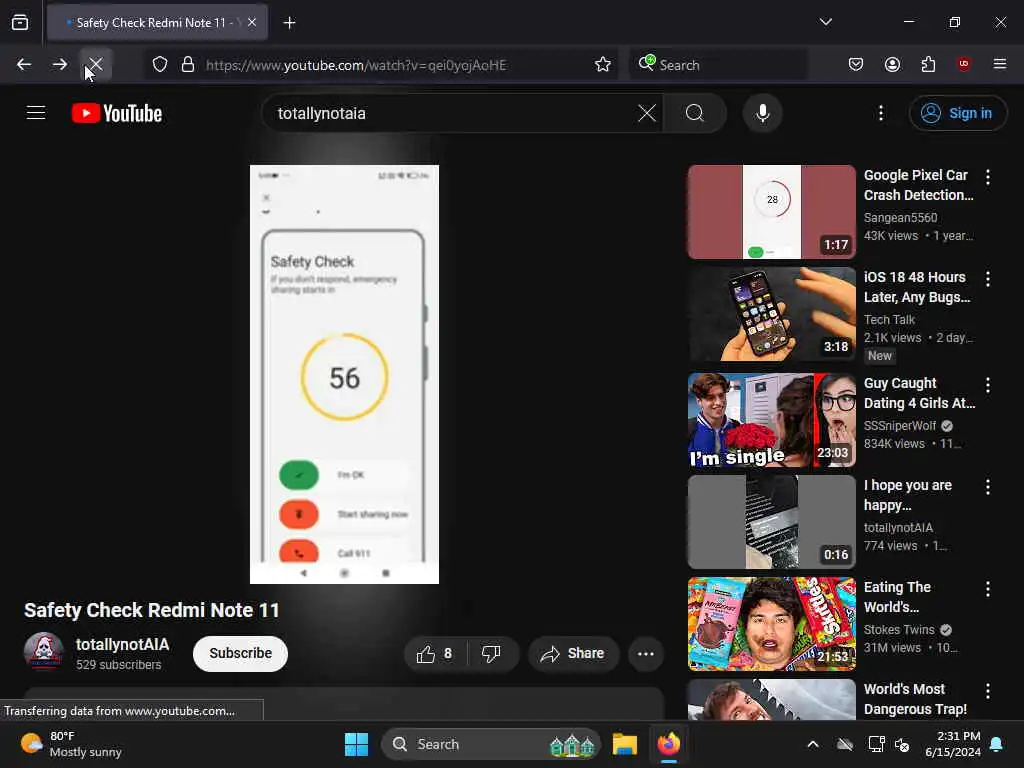The height and width of the screenshot is (768, 1024).
Task: Share the Safety Check video
Action: (573, 654)
